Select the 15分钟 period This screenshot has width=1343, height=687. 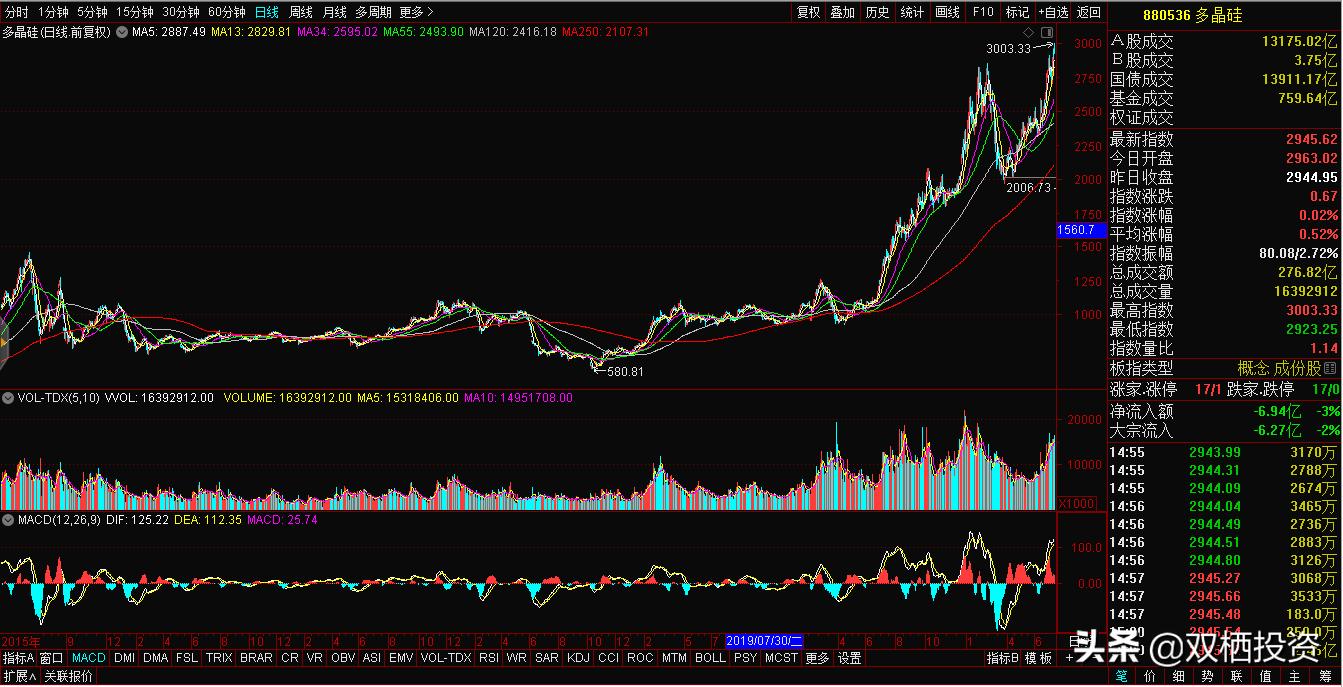(135, 12)
